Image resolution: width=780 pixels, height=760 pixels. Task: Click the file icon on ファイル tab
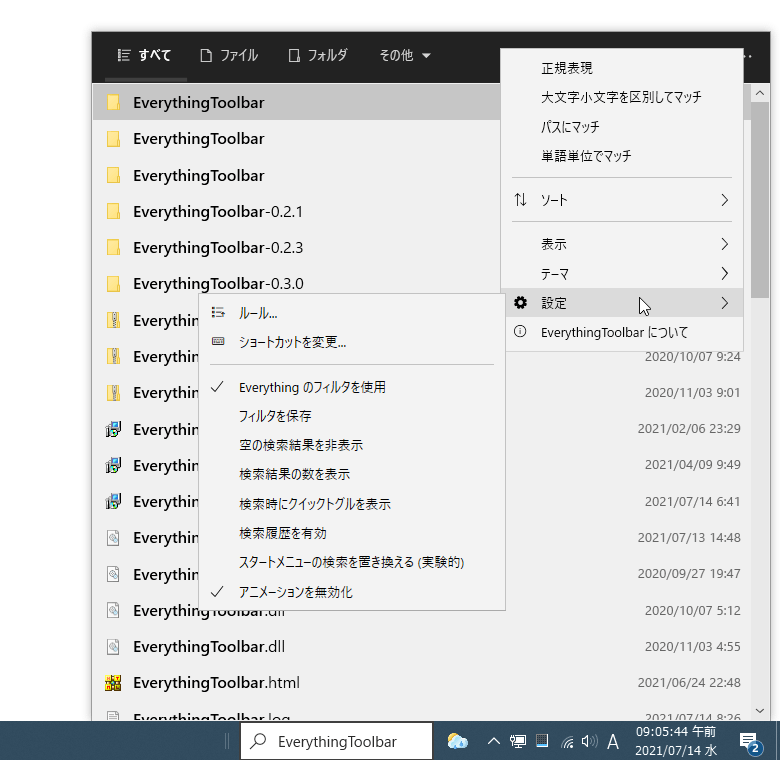[206, 55]
